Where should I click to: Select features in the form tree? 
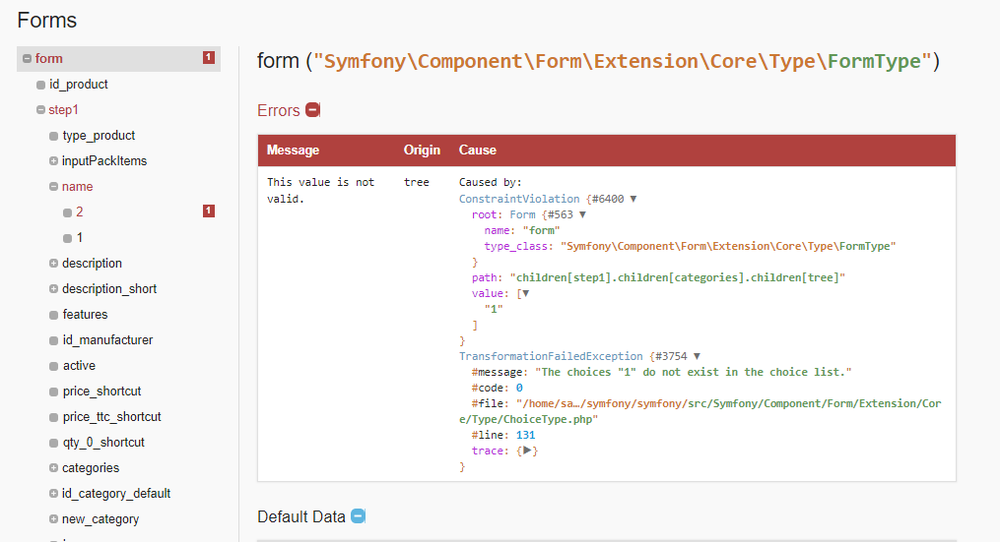click(85, 314)
